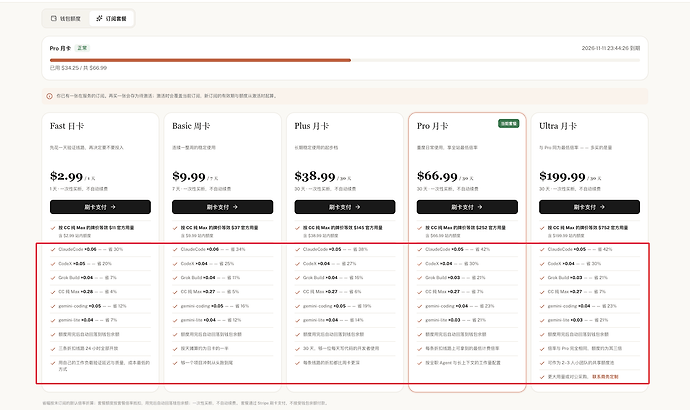Viewport: 690px width, 410px height.
Task: Click the $9.99 price
Action: tap(189, 176)
